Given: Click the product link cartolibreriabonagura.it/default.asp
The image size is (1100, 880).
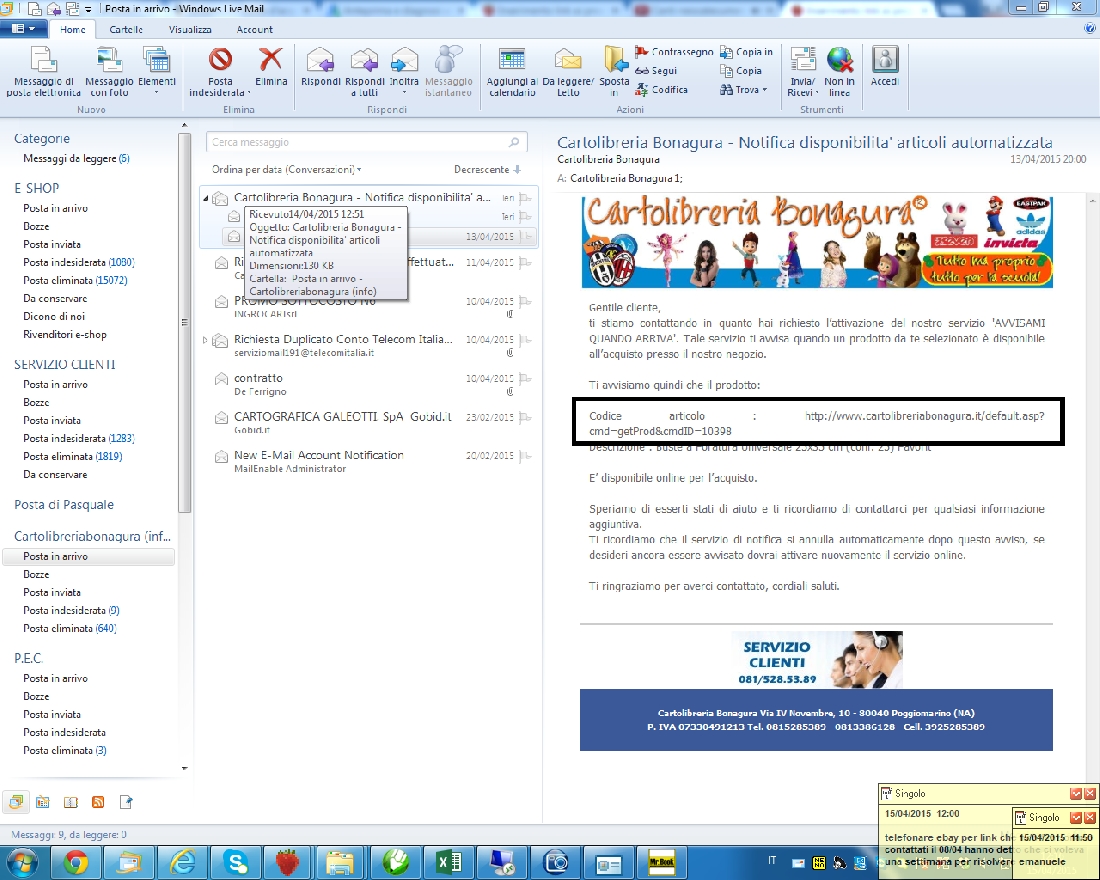Looking at the screenshot, I should coord(925,416).
